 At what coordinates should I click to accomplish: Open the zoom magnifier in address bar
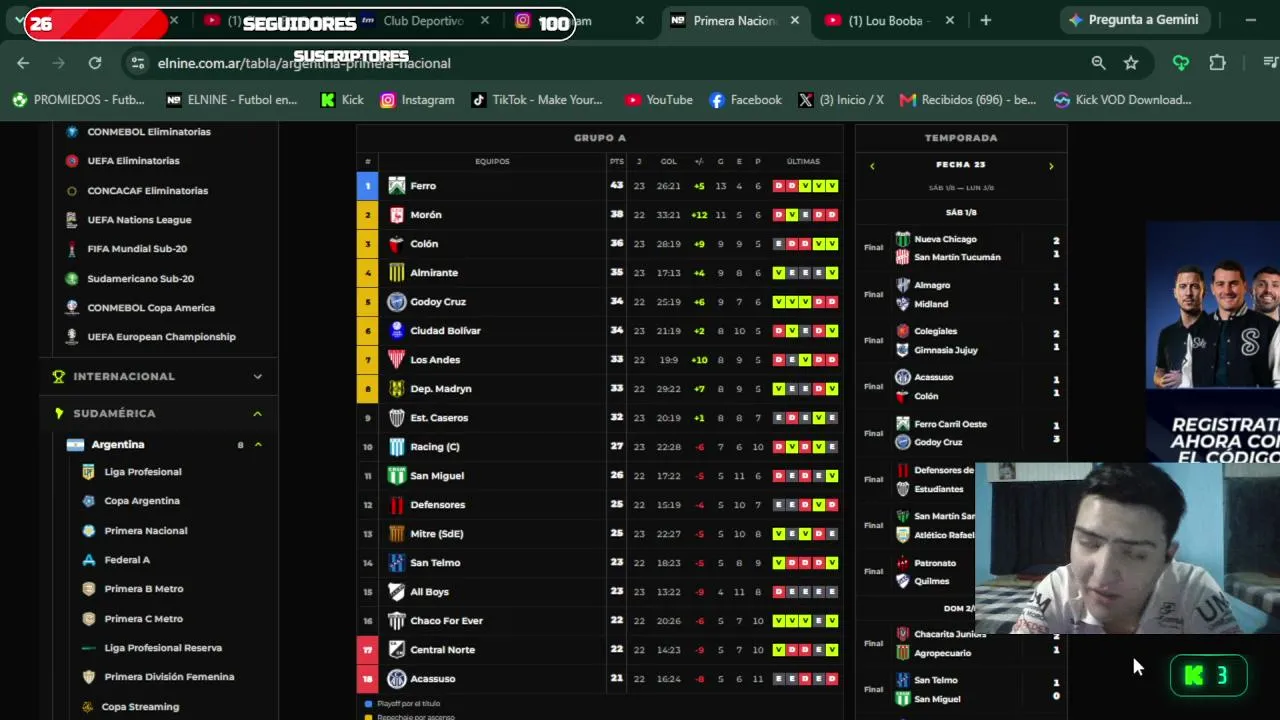1098,63
